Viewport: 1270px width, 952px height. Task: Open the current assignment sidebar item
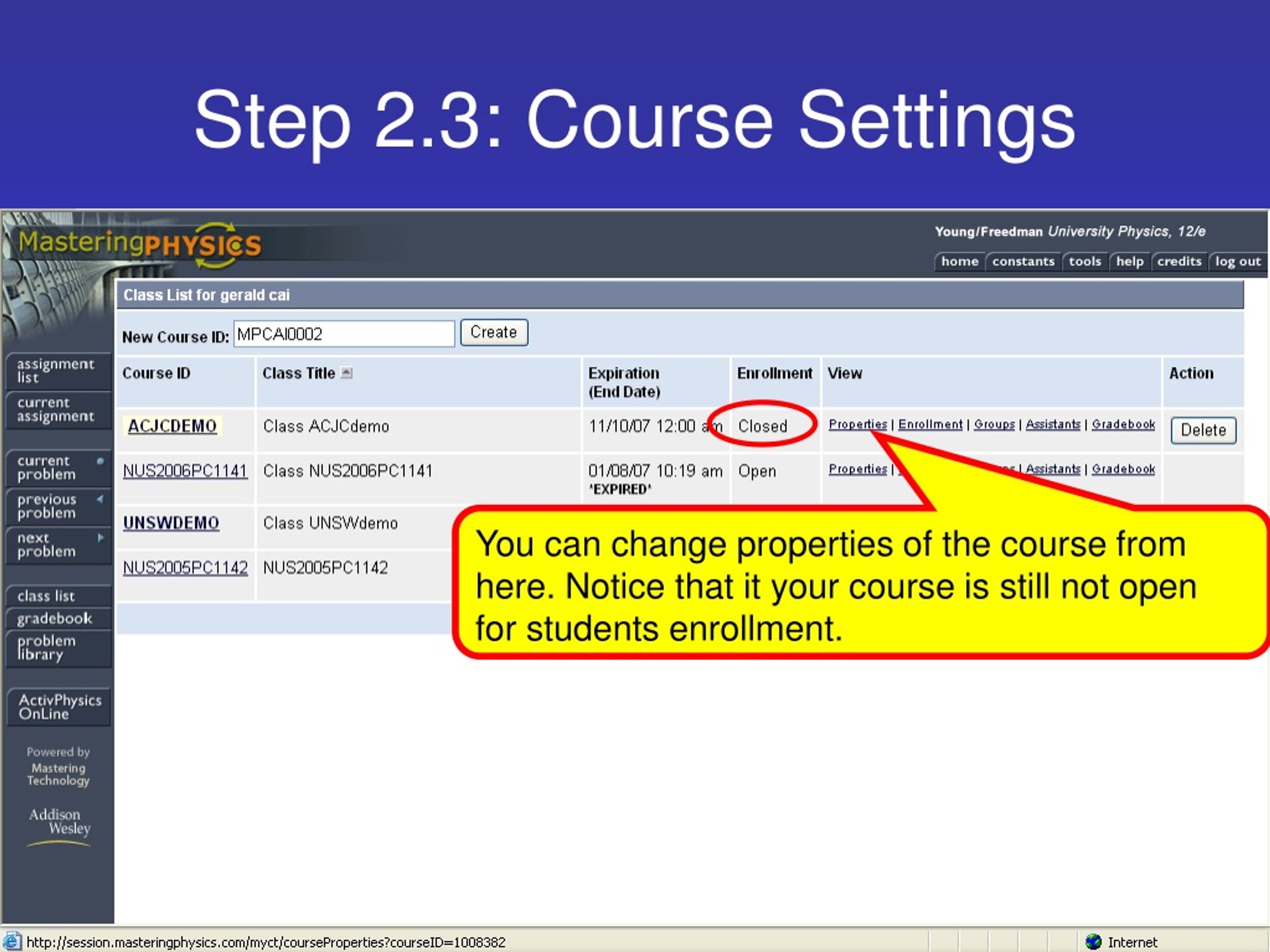click(58, 410)
